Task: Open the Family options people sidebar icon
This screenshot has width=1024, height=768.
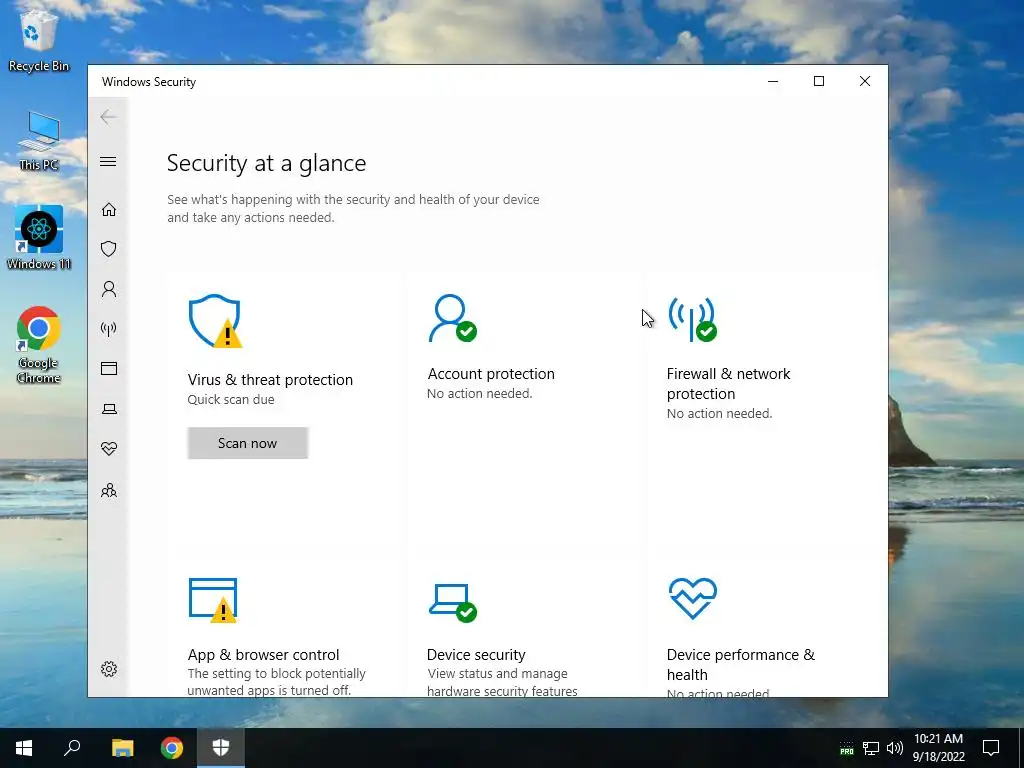Action: [109, 490]
